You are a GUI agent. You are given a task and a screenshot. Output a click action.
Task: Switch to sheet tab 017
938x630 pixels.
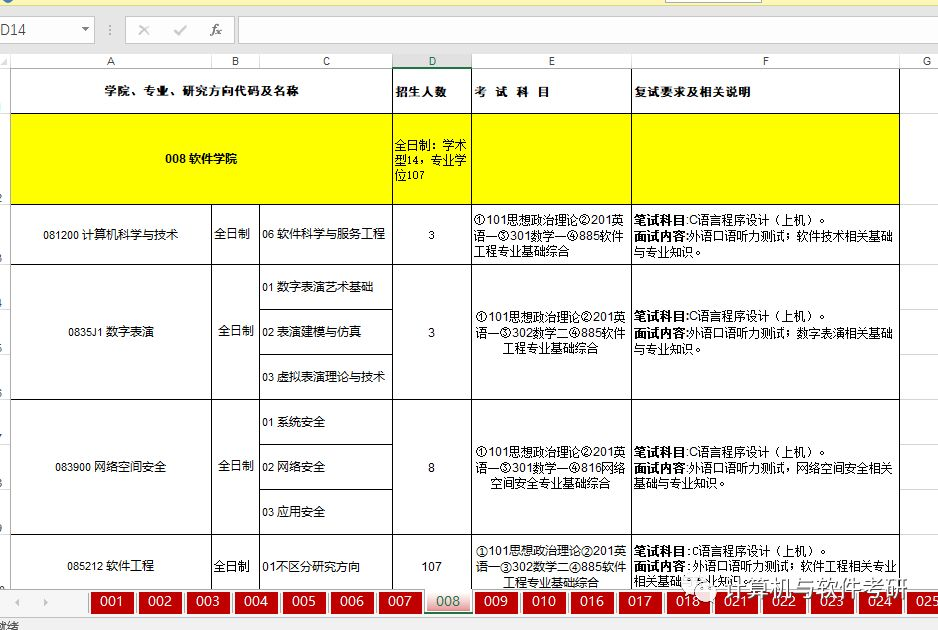point(639,601)
